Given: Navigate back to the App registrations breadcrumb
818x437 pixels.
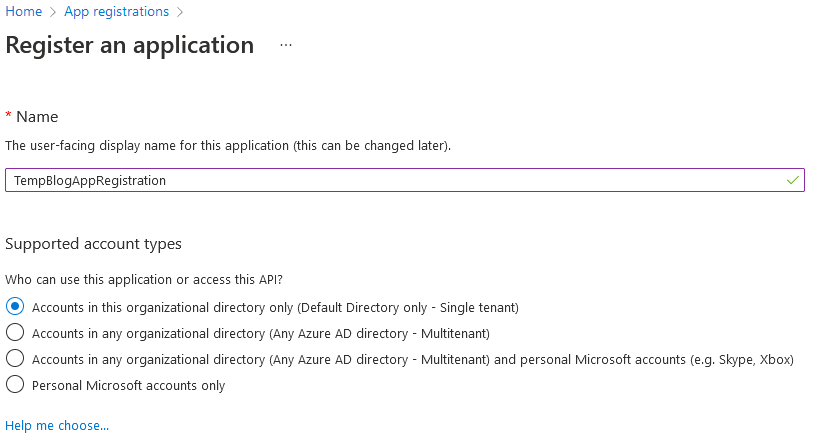Looking at the screenshot, I should click(116, 11).
